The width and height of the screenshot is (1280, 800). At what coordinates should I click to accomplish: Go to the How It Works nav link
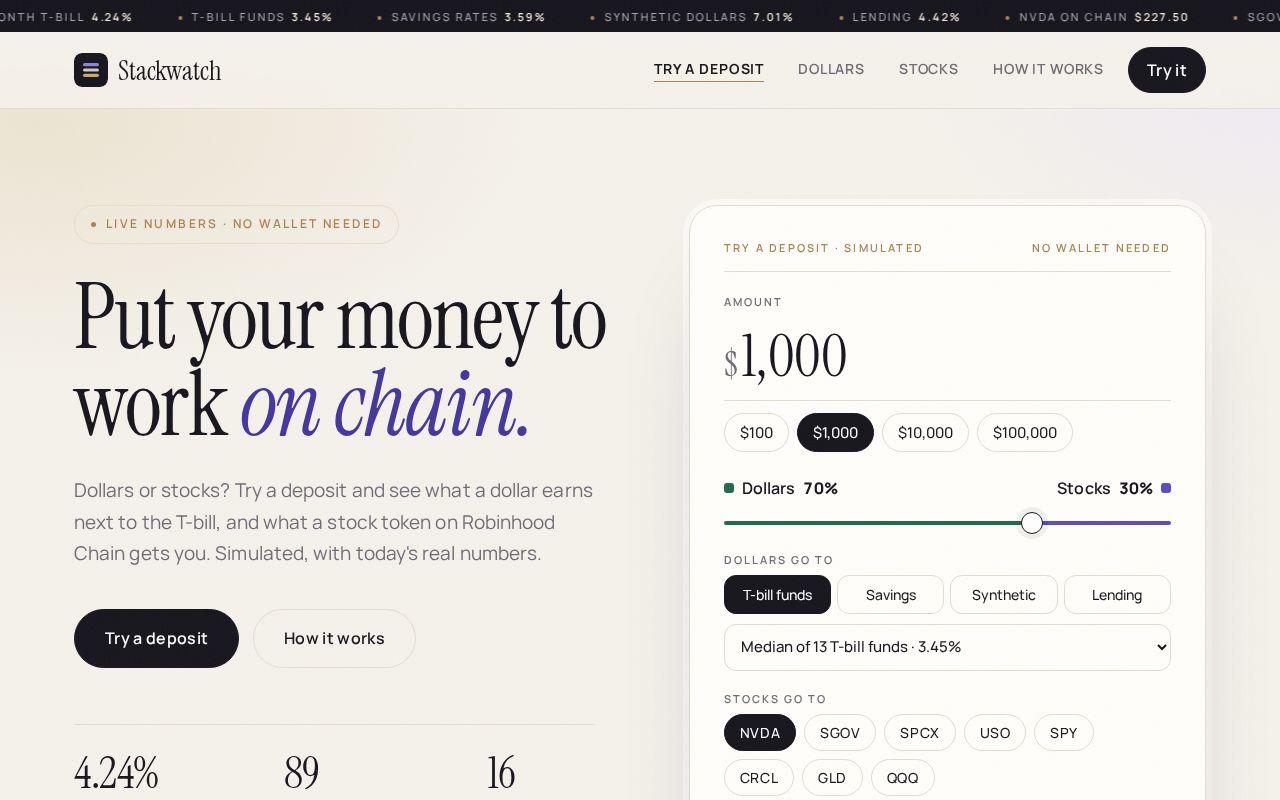point(1048,69)
